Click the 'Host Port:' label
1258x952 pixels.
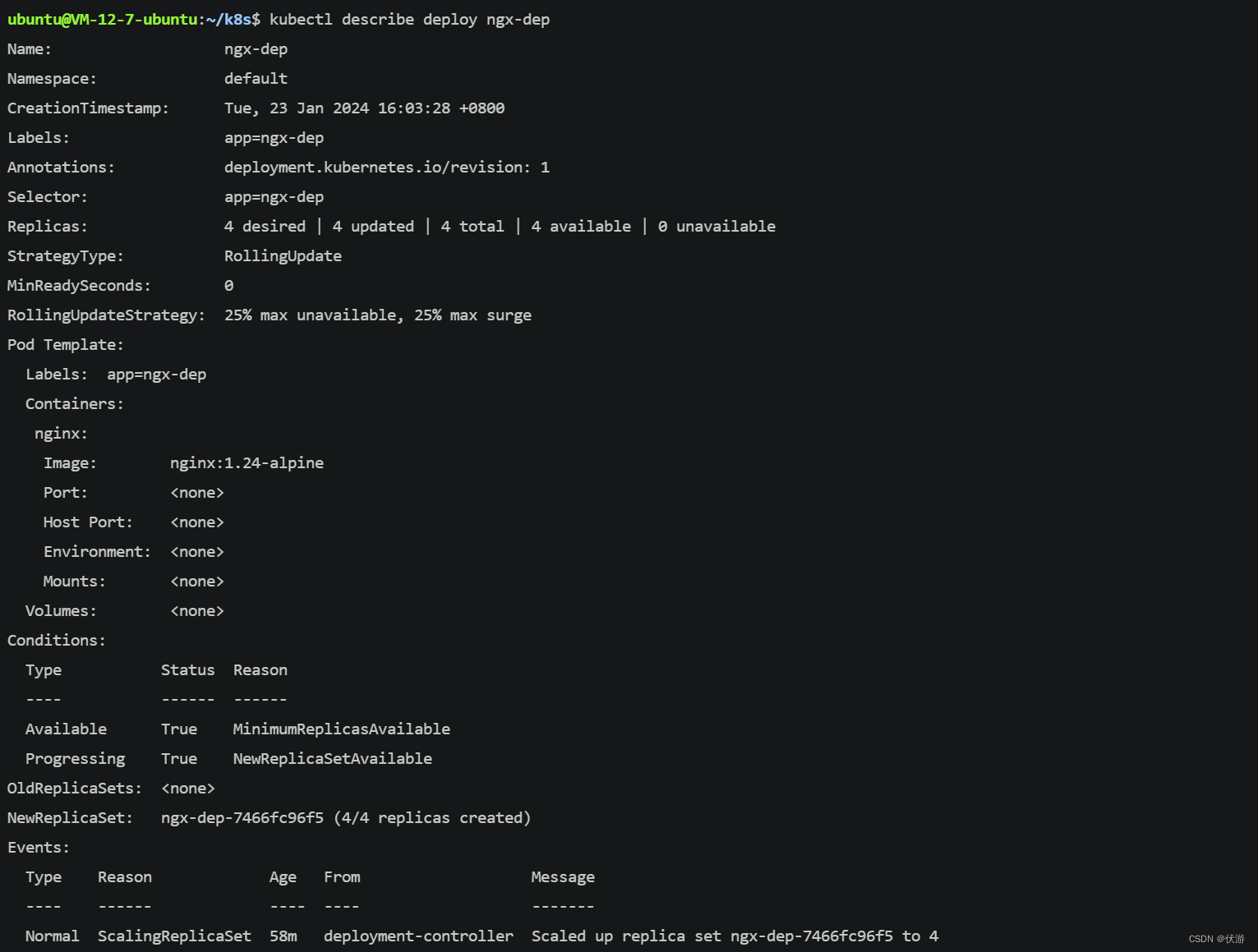pyautogui.click(x=88, y=522)
